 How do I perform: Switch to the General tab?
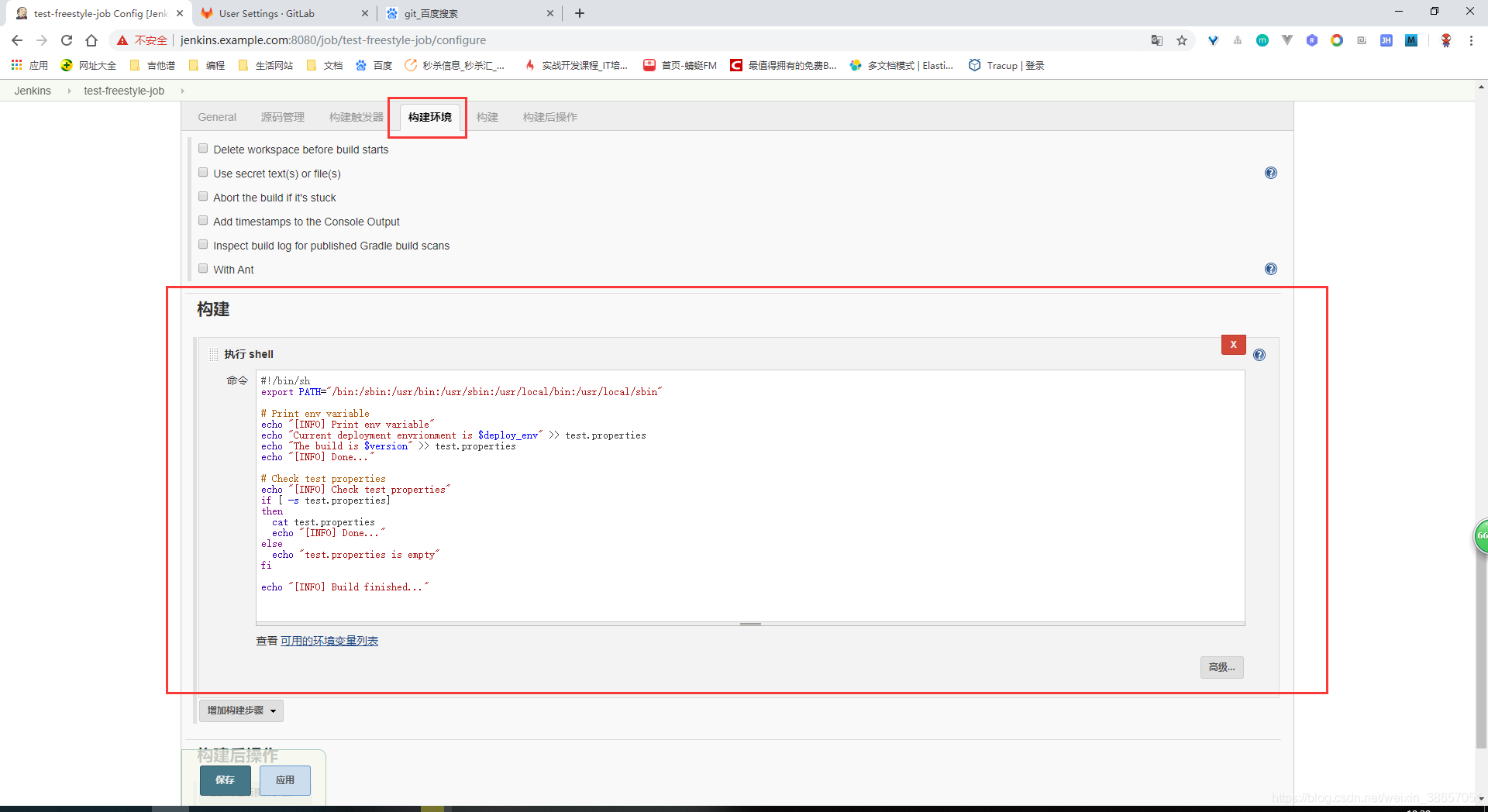(x=217, y=117)
